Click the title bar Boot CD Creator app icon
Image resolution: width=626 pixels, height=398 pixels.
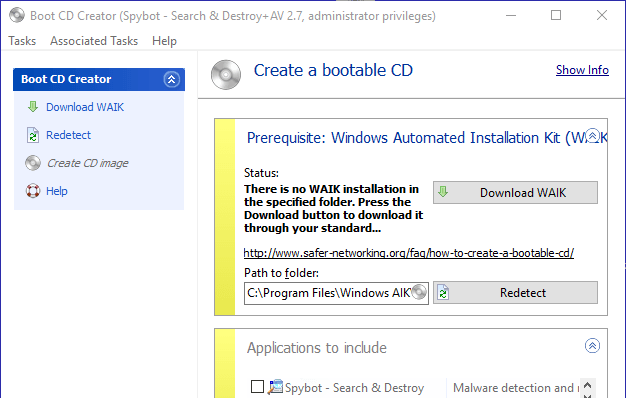tap(17, 15)
